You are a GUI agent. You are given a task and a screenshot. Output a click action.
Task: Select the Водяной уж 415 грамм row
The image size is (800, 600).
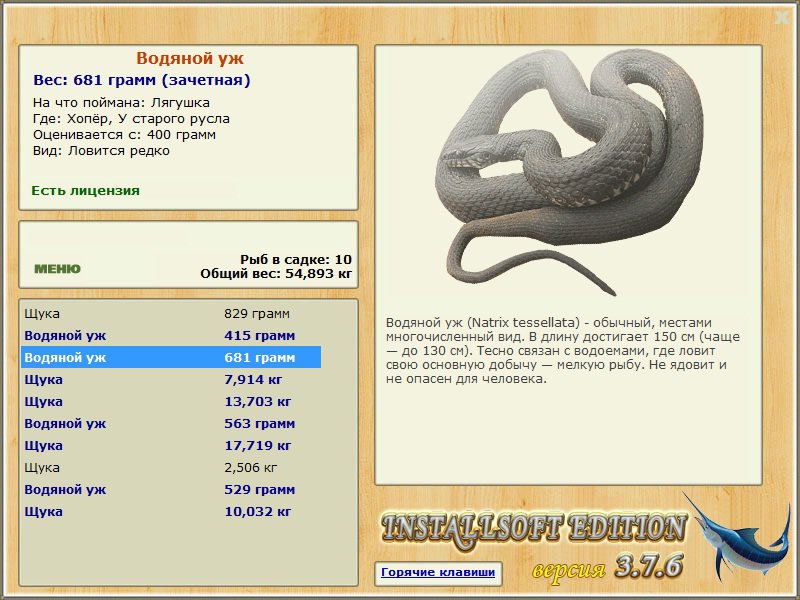pyautogui.click(x=171, y=336)
